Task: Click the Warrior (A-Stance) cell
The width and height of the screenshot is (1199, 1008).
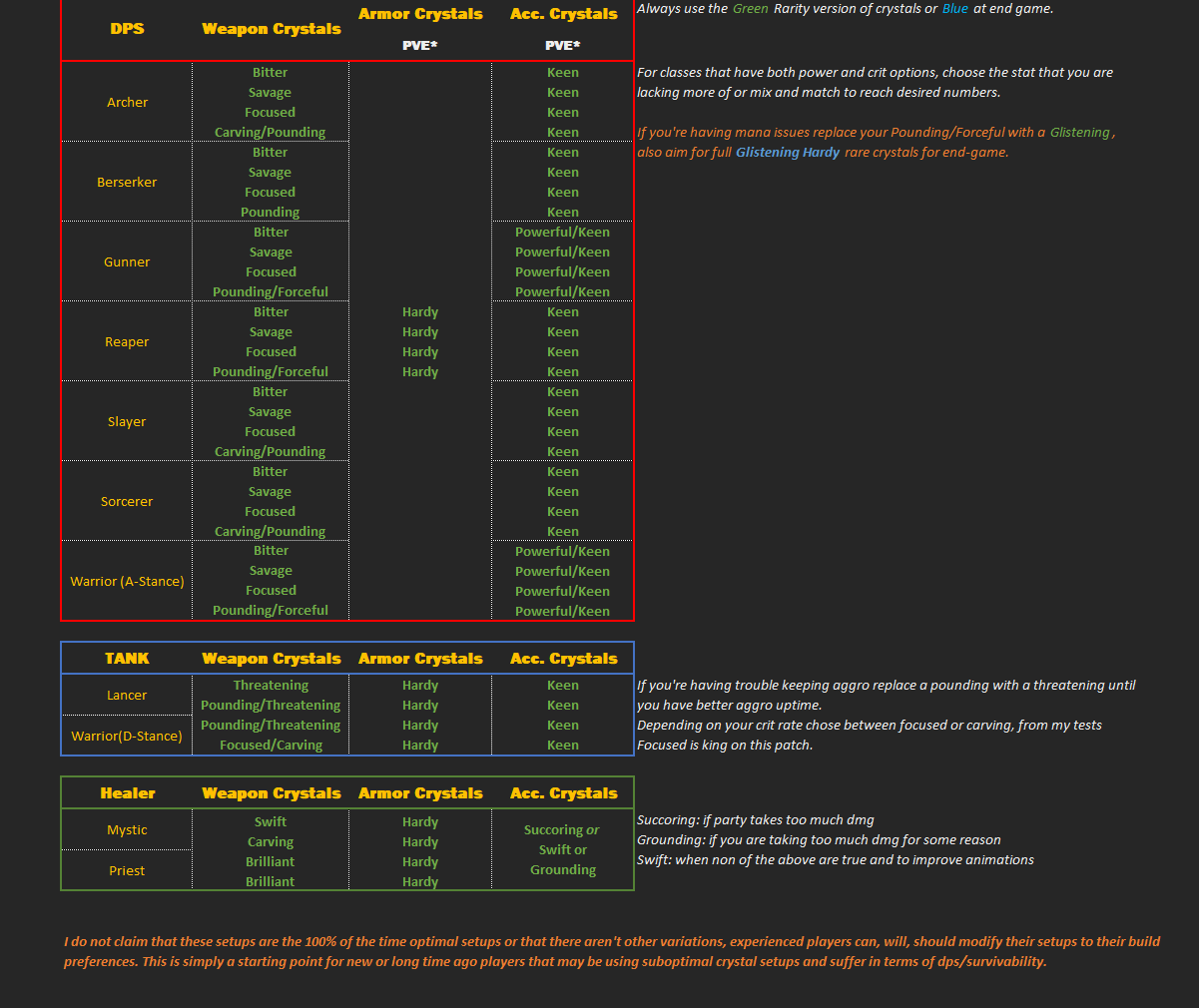Action: 127,581
